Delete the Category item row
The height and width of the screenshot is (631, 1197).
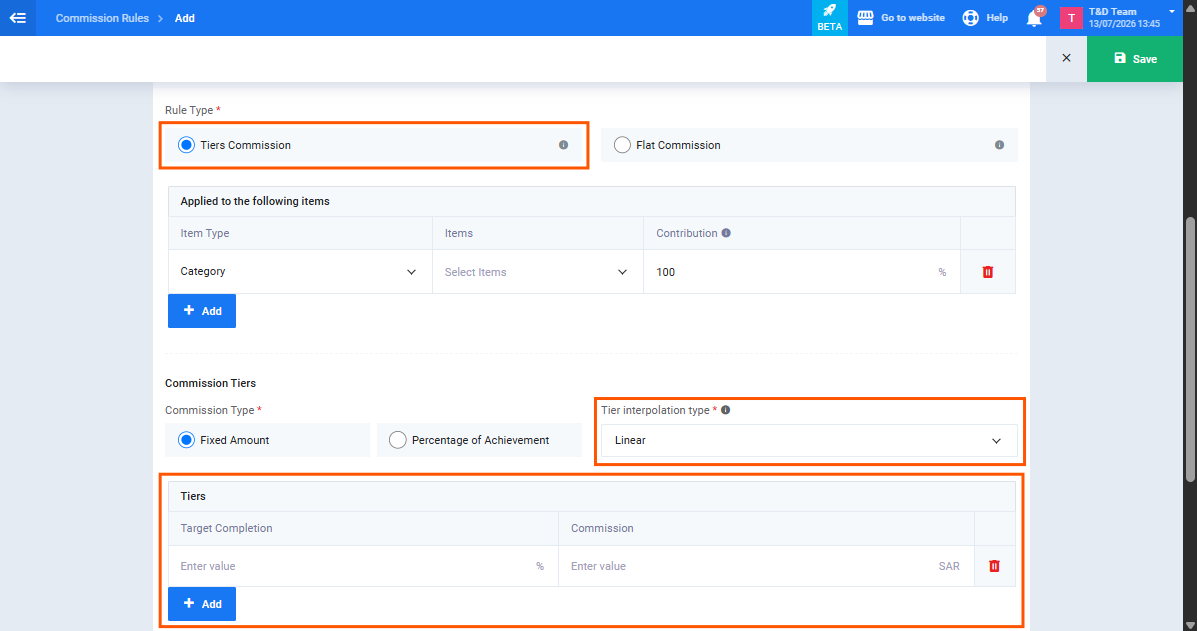click(988, 272)
